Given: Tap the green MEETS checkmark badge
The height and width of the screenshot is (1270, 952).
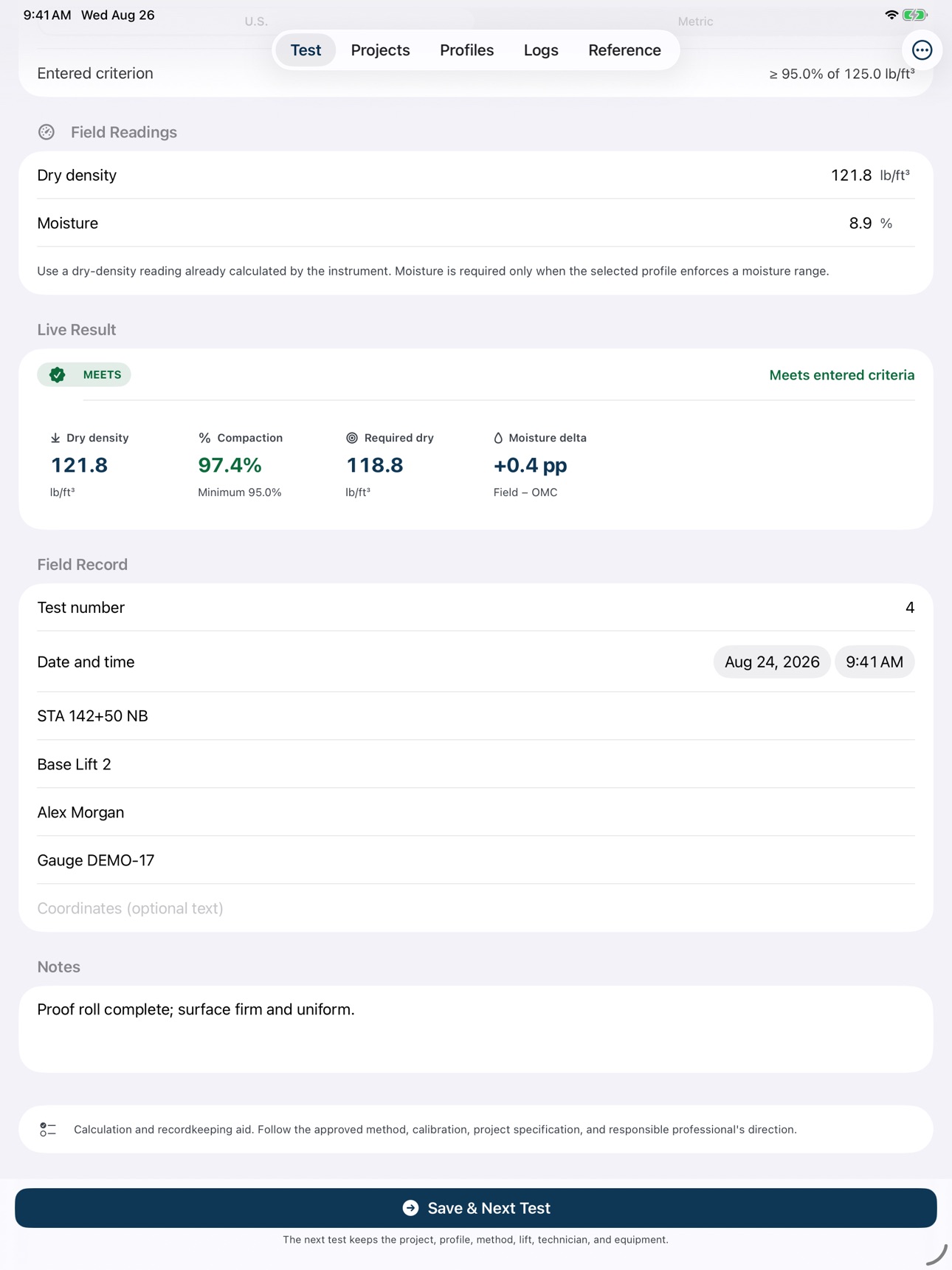Looking at the screenshot, I should tap(84, 375).
